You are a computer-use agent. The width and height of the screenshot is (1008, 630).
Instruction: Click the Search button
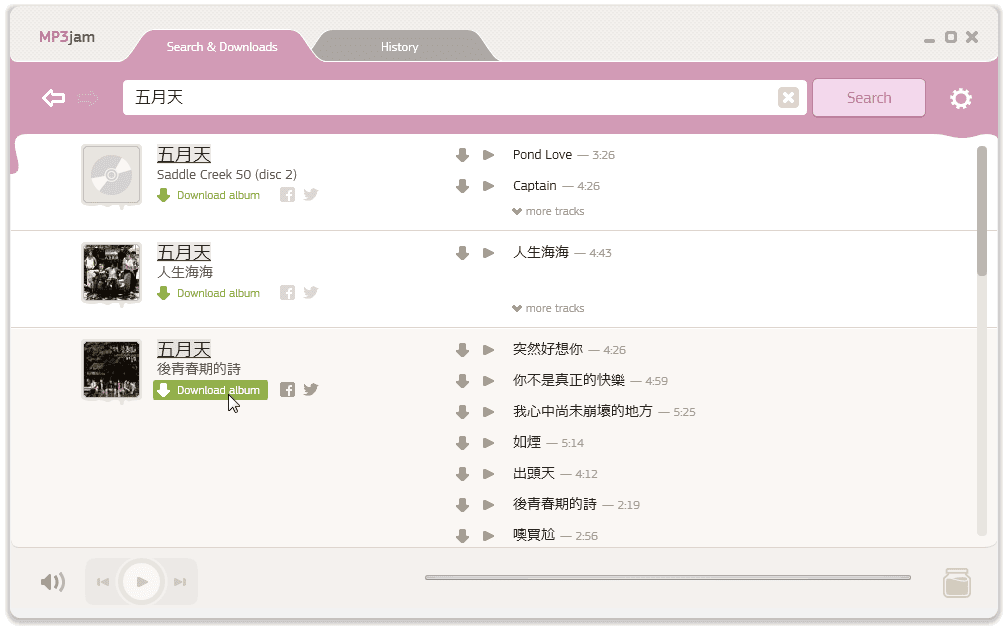click(x=868, y=98)
